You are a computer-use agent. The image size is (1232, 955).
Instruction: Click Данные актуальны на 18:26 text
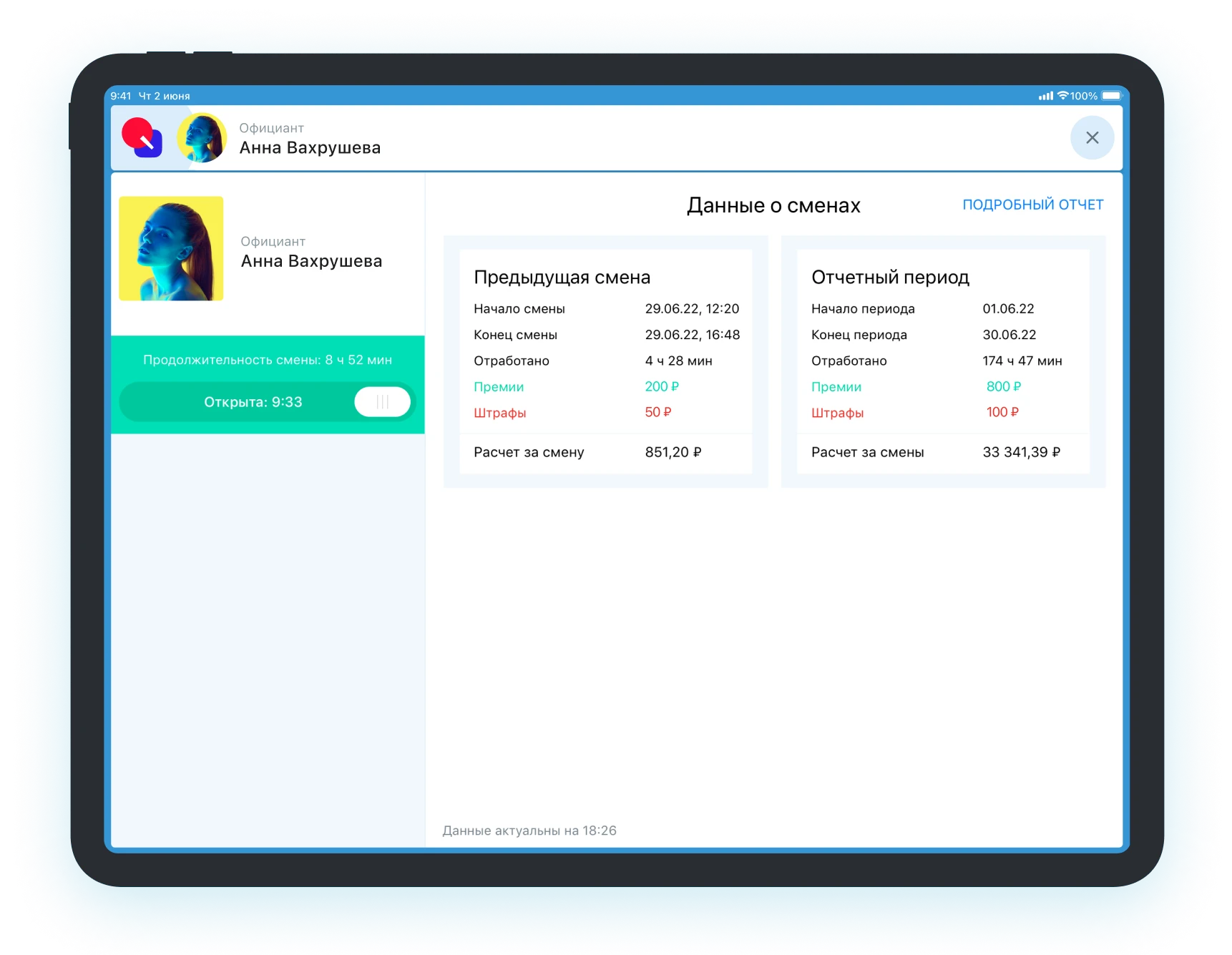point(529,831)
